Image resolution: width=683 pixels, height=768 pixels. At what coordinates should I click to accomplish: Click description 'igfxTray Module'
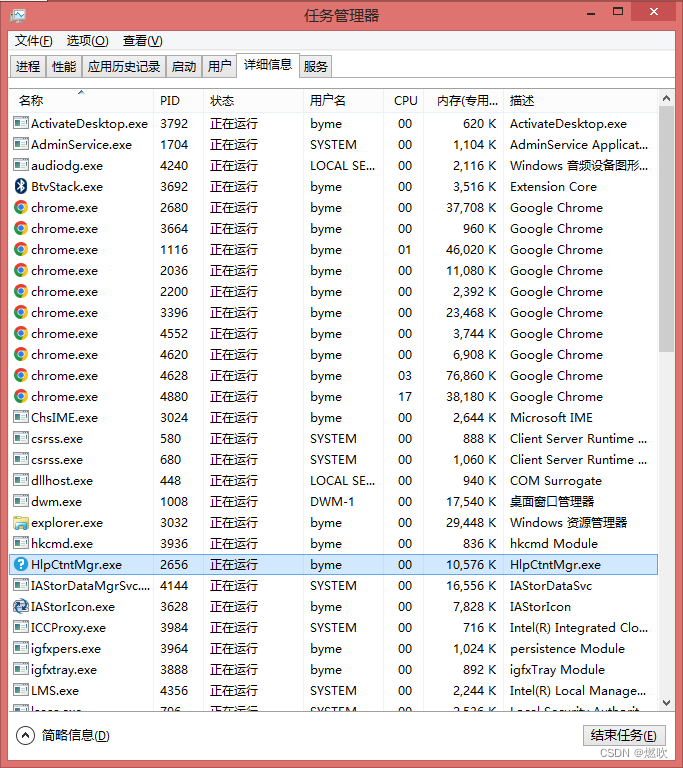557,670
